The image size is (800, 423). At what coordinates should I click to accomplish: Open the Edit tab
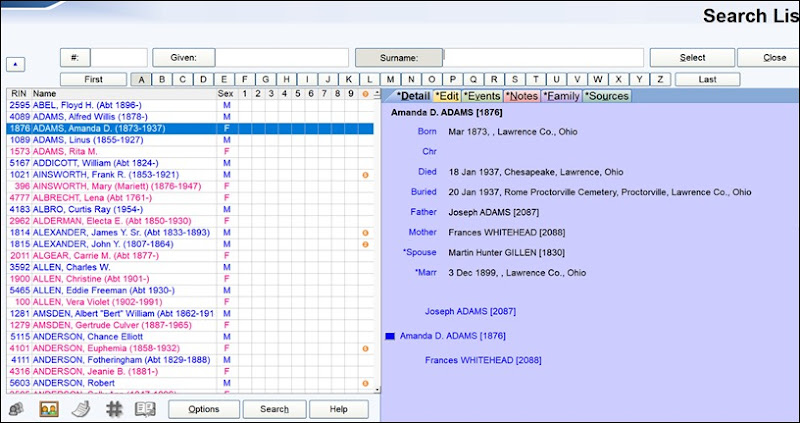(x=447, y=96)
